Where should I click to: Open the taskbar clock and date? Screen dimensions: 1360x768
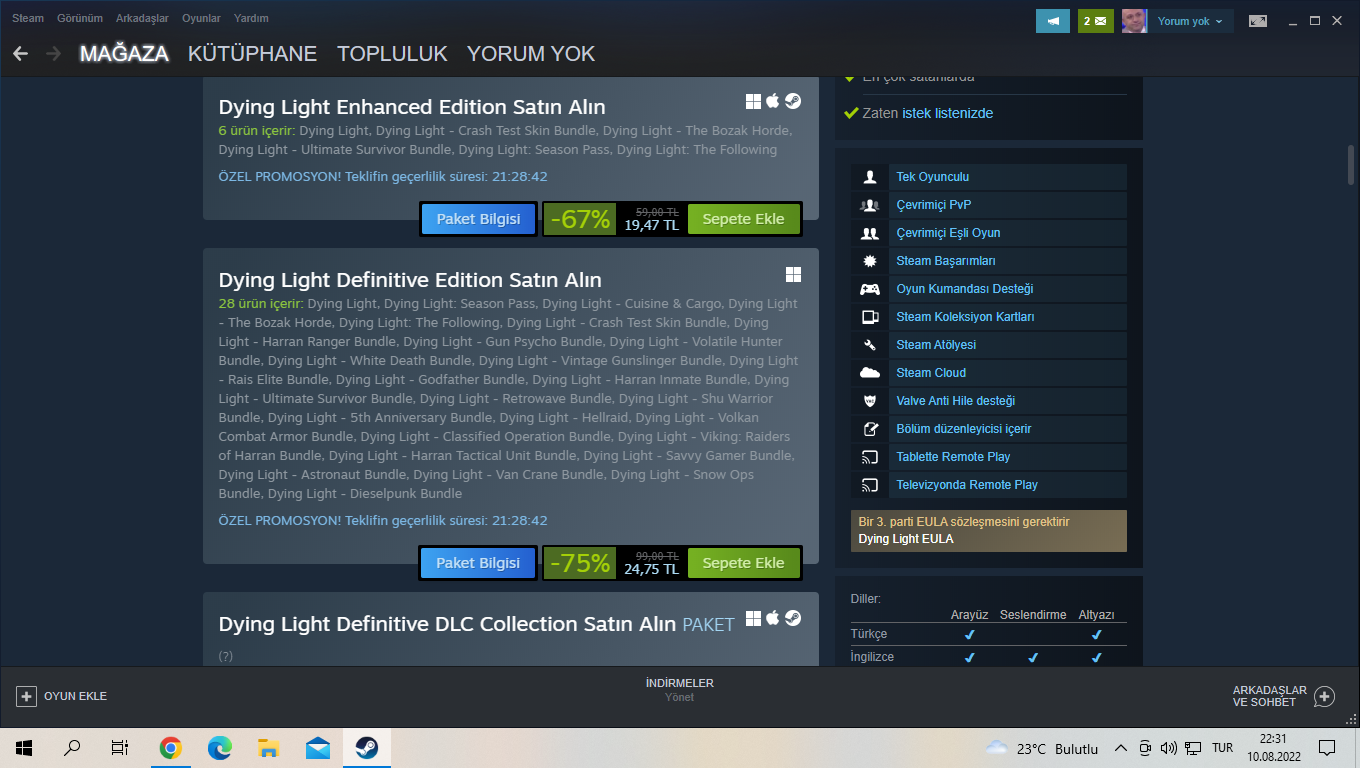[1274, 748]
